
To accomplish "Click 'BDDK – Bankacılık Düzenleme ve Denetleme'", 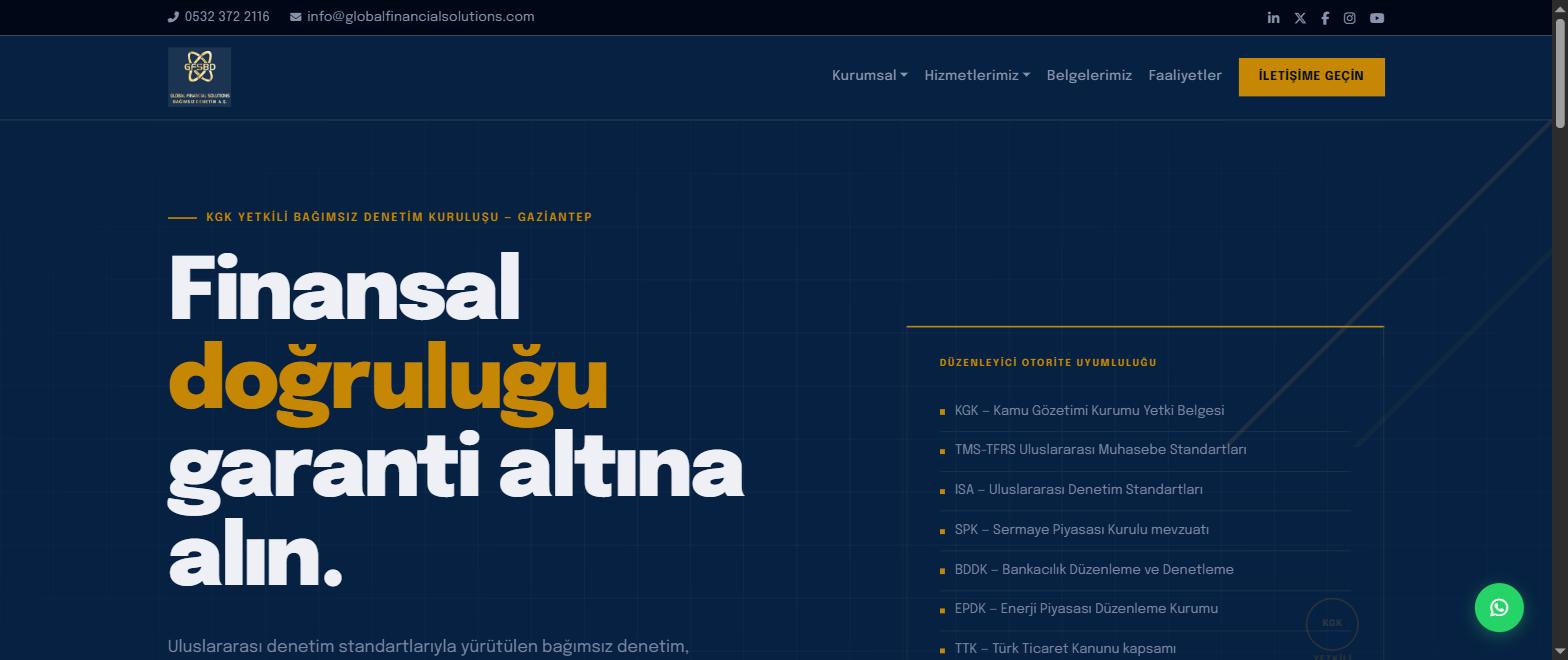I will [1094, 570].
